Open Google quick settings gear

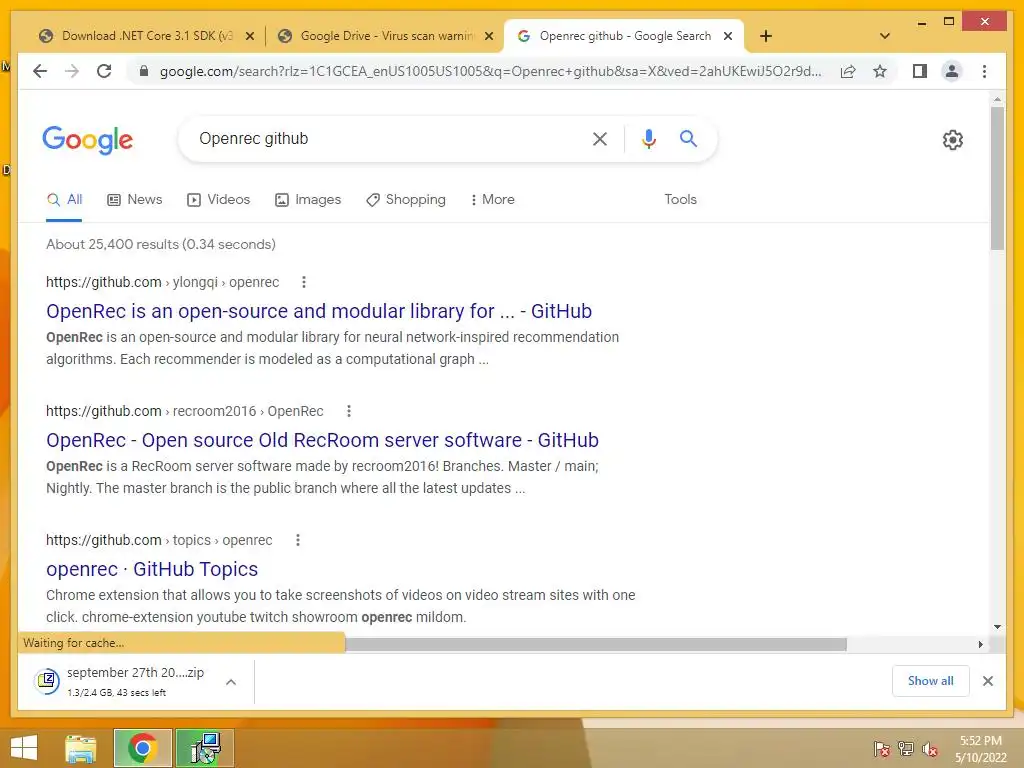pos(952,140)
